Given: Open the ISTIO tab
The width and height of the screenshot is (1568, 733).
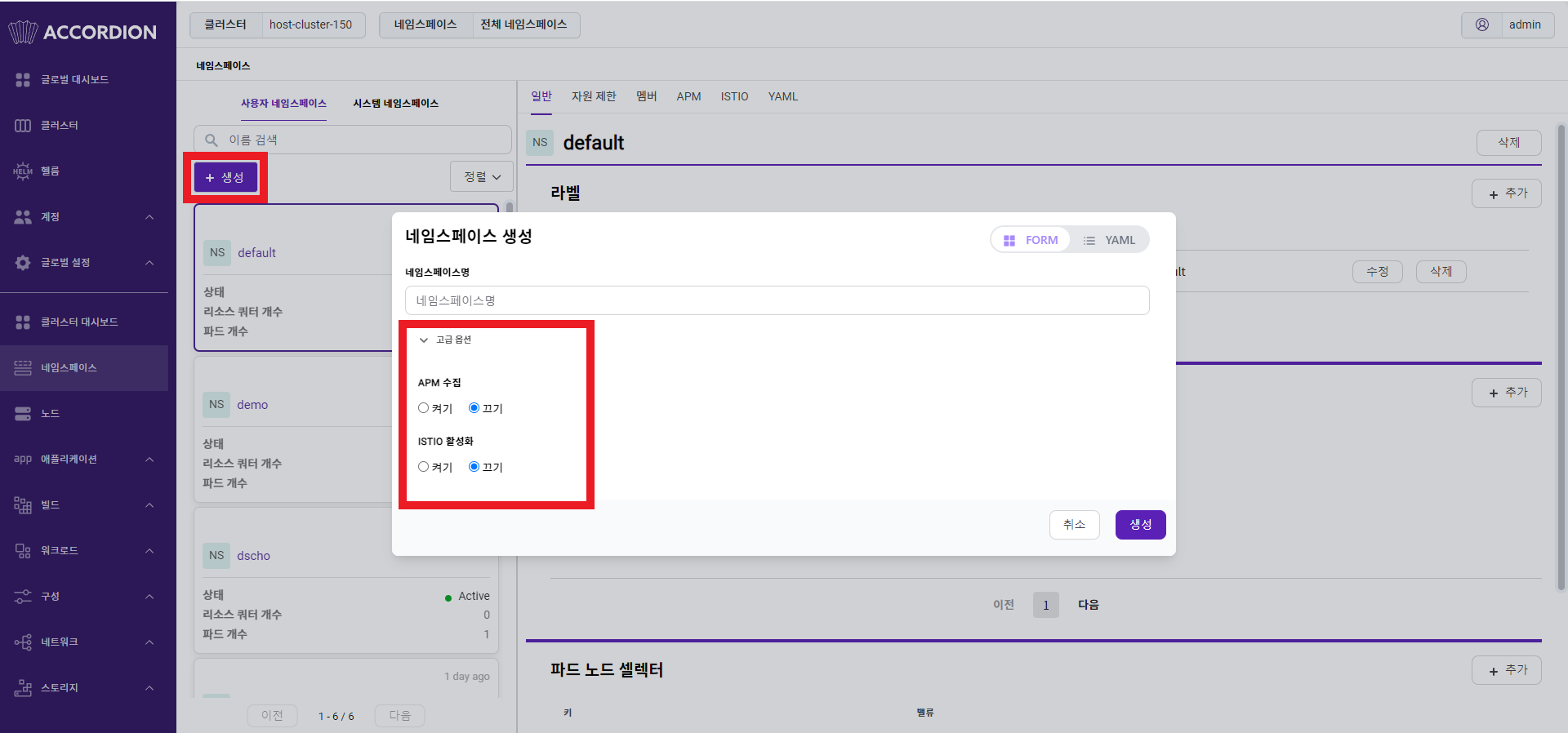Looking at the screenshot, I should tap(734, 96).
